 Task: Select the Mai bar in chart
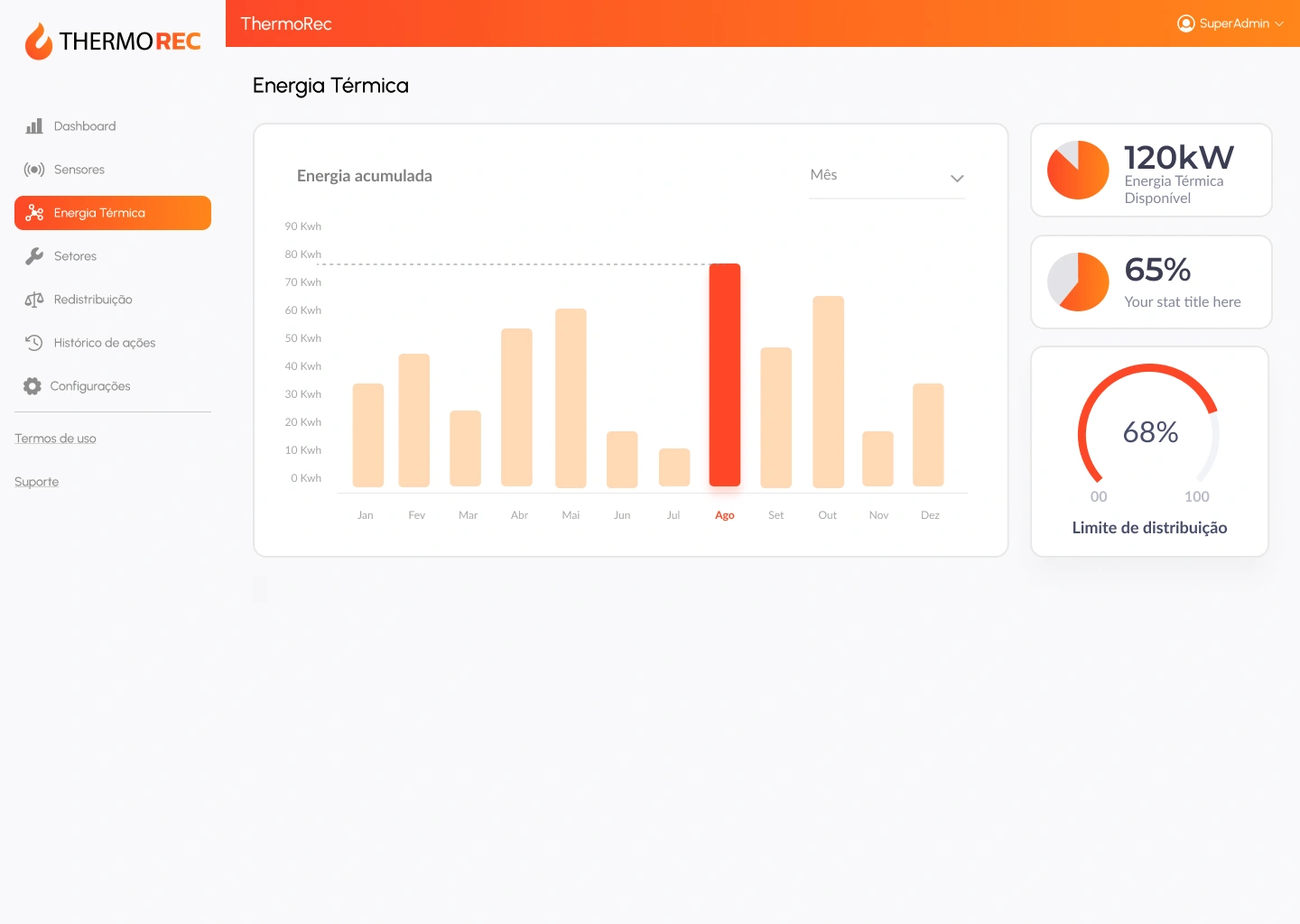[x=571, y=398]
